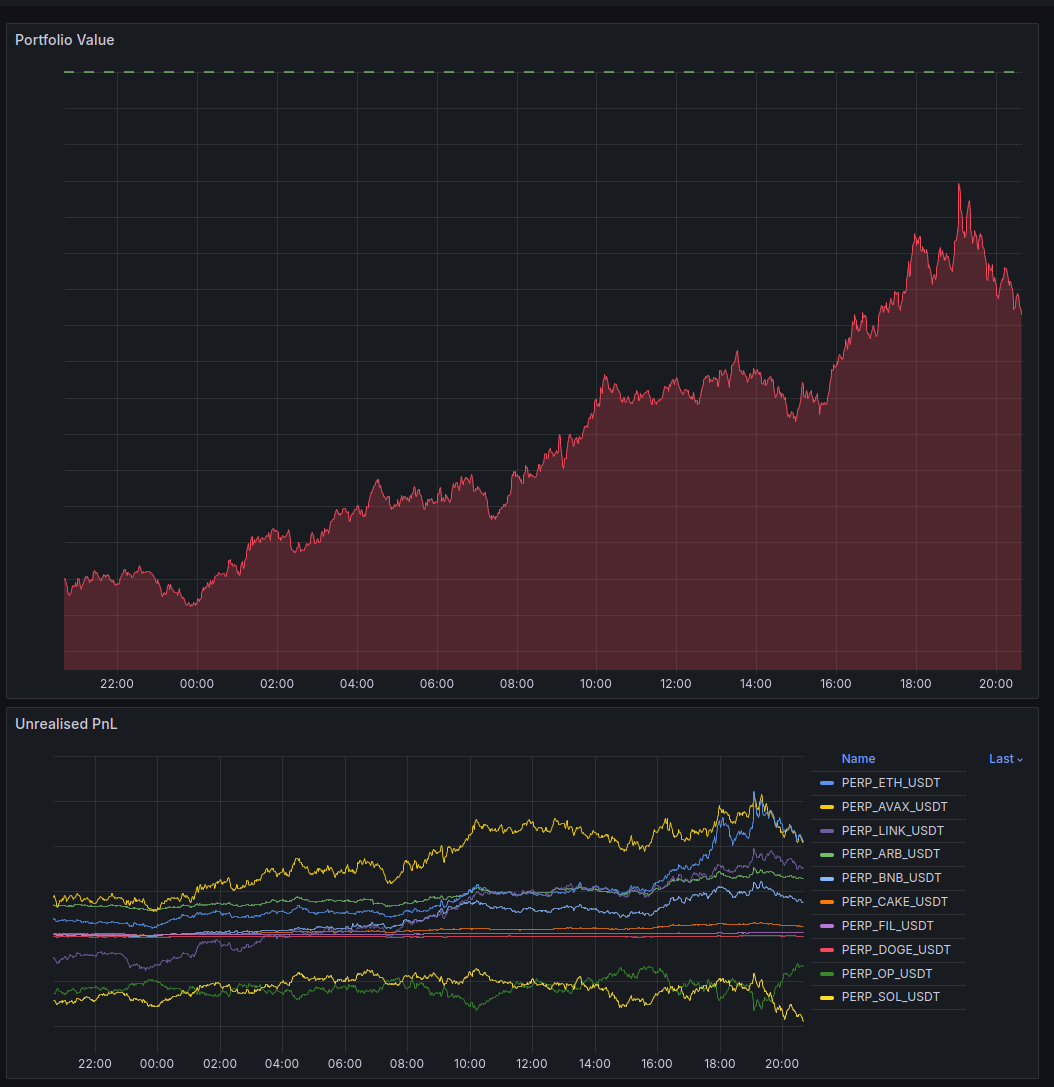Viewport: 1054px width, 1087px height.
Task: Click the PERP_LINK_USDT legend color swatch
Action: click(827, 831)
